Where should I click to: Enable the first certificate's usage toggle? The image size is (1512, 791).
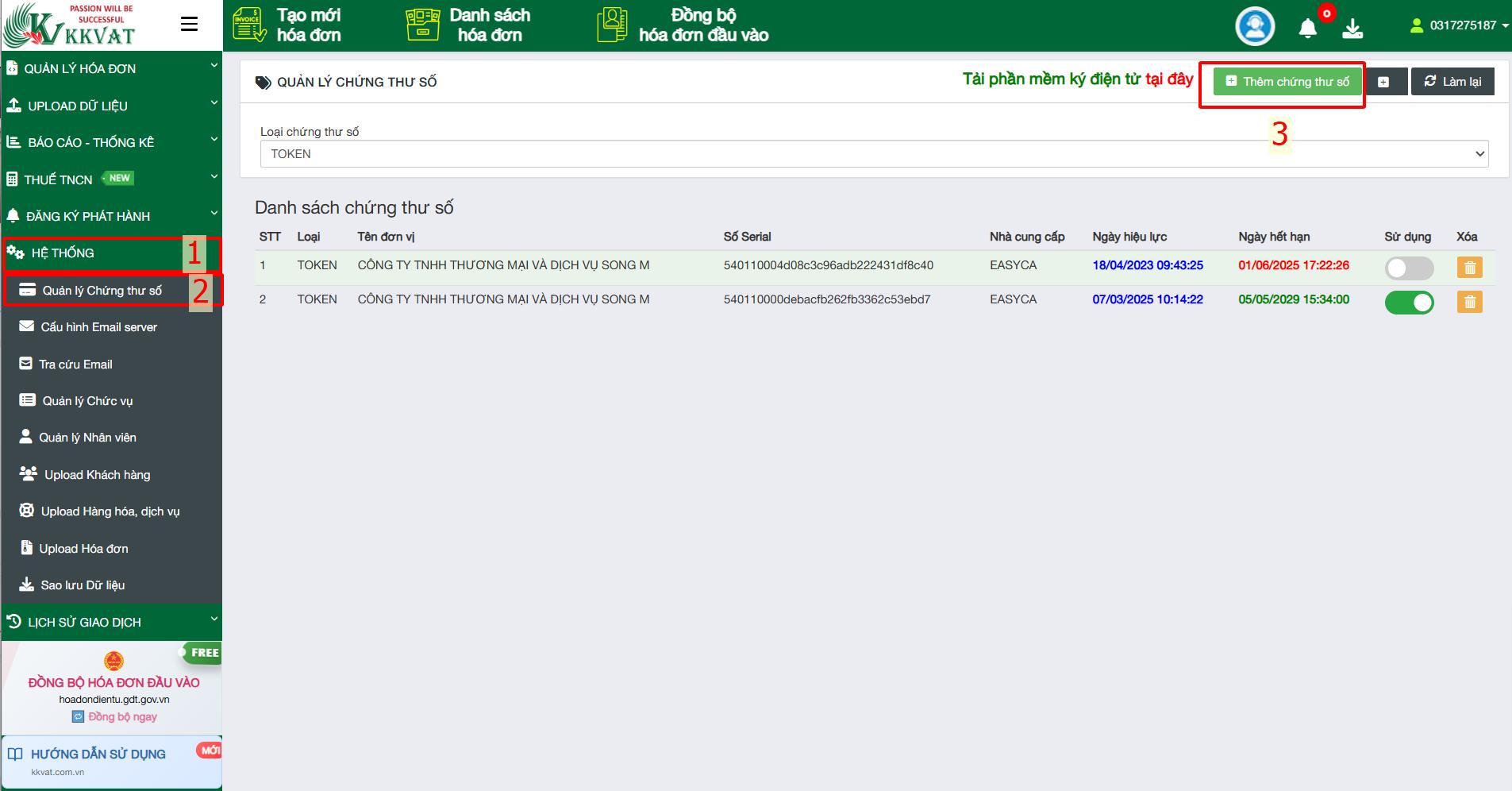[1409, 268]
